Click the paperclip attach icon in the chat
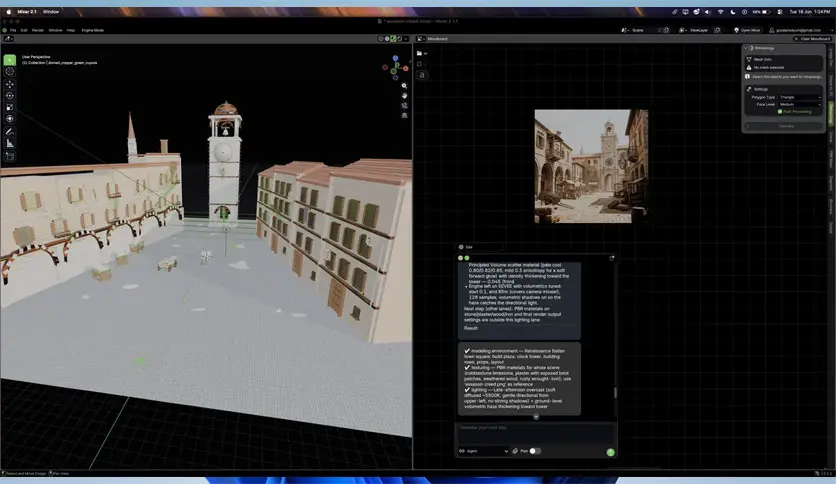The height and width of the screenshot is (484, 836). point(515,451)
